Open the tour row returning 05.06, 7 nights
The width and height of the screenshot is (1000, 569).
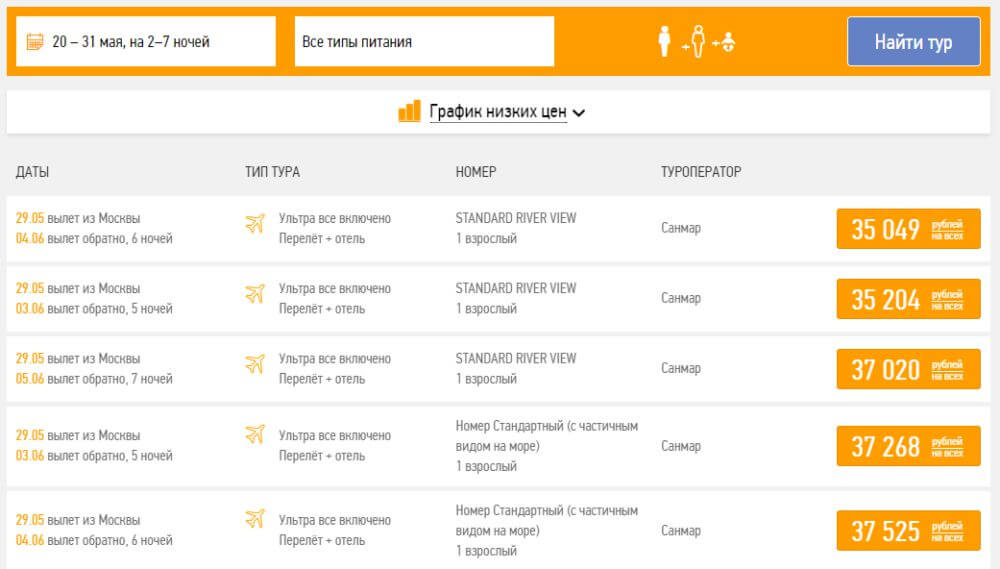pyautogui.click(x=498, y=369)
